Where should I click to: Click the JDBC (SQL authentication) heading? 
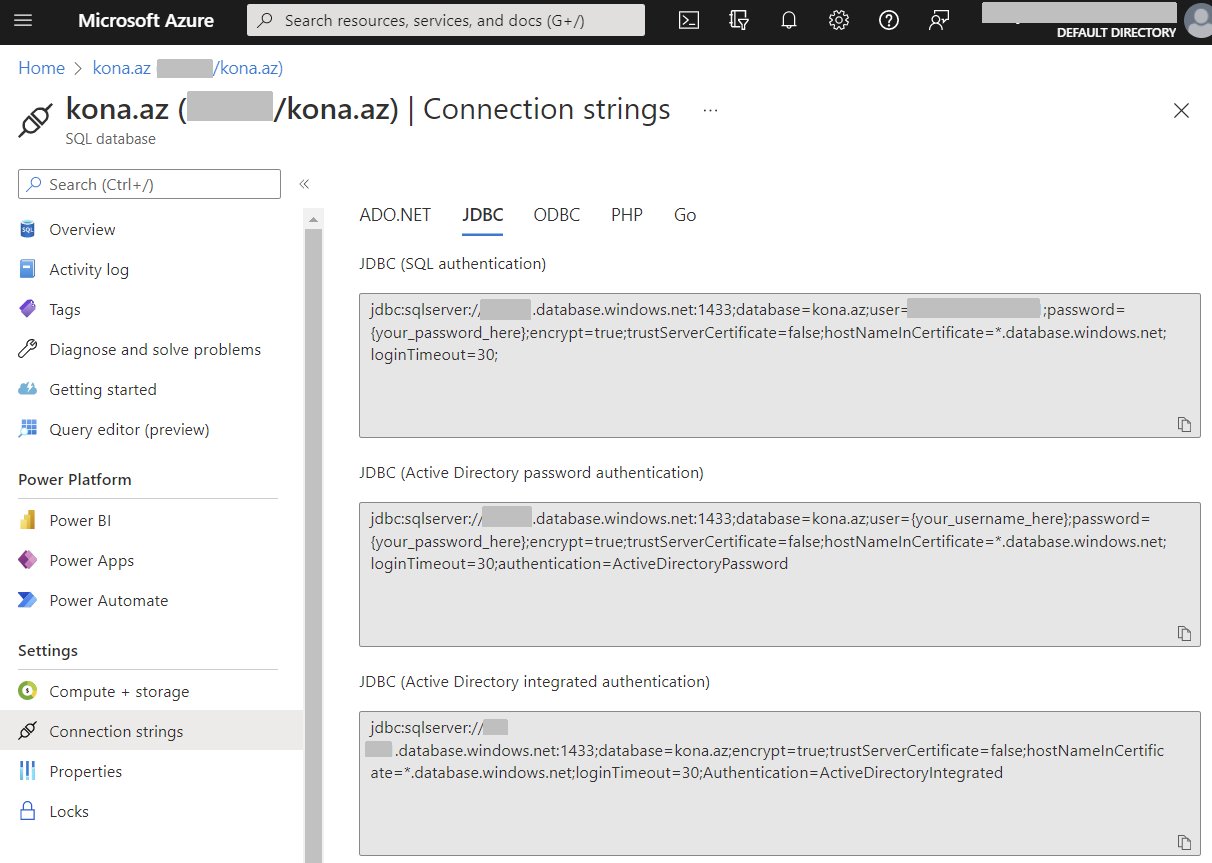(x=453, y=263)
